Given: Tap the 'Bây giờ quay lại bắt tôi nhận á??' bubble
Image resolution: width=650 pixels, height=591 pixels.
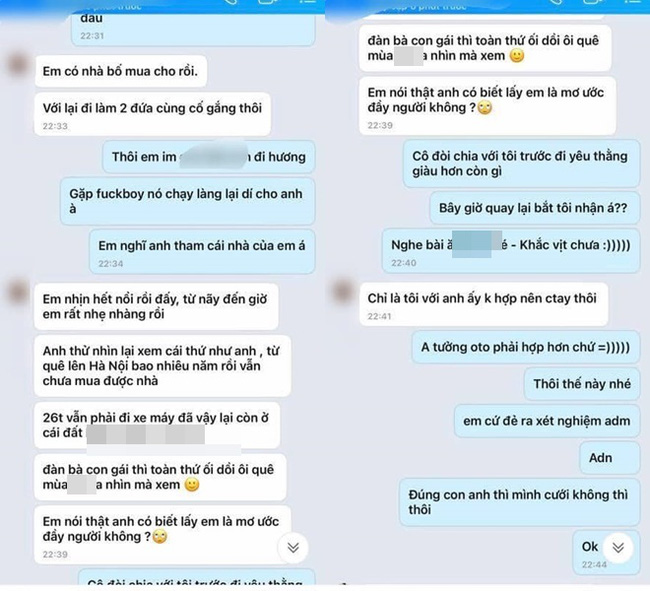Looking at the screenshot, I should tap(535, 208).
